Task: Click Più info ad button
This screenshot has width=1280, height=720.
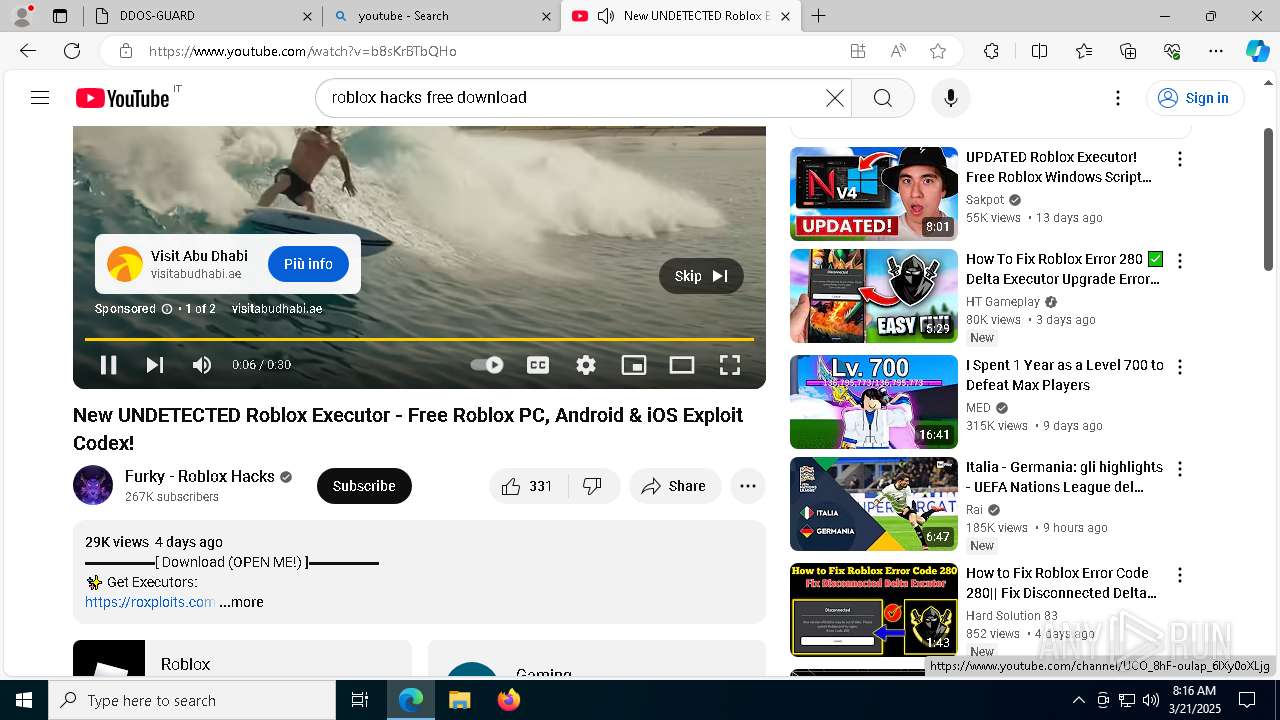Action: (308, 264)
